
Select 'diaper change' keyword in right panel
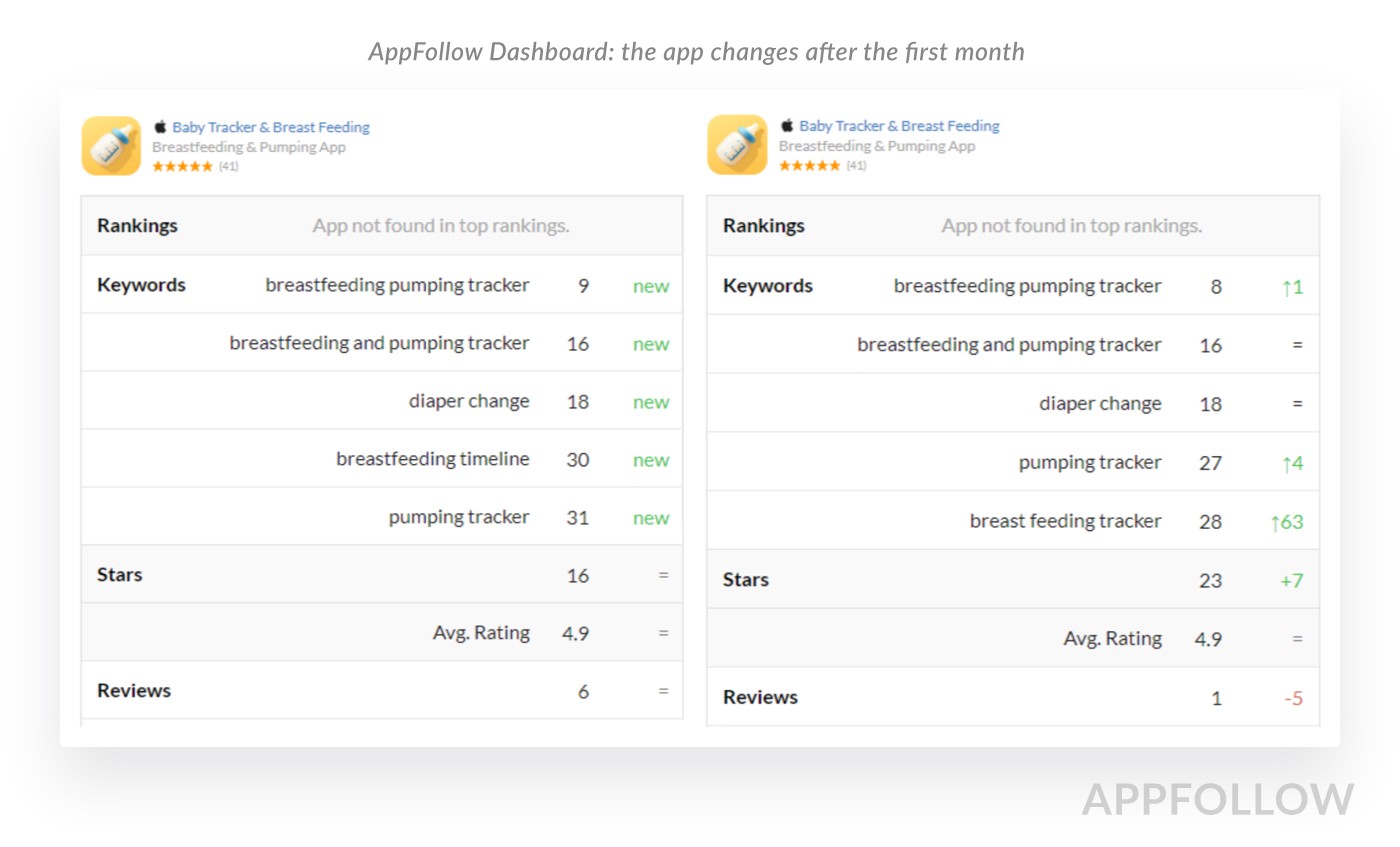point(1100,404)
